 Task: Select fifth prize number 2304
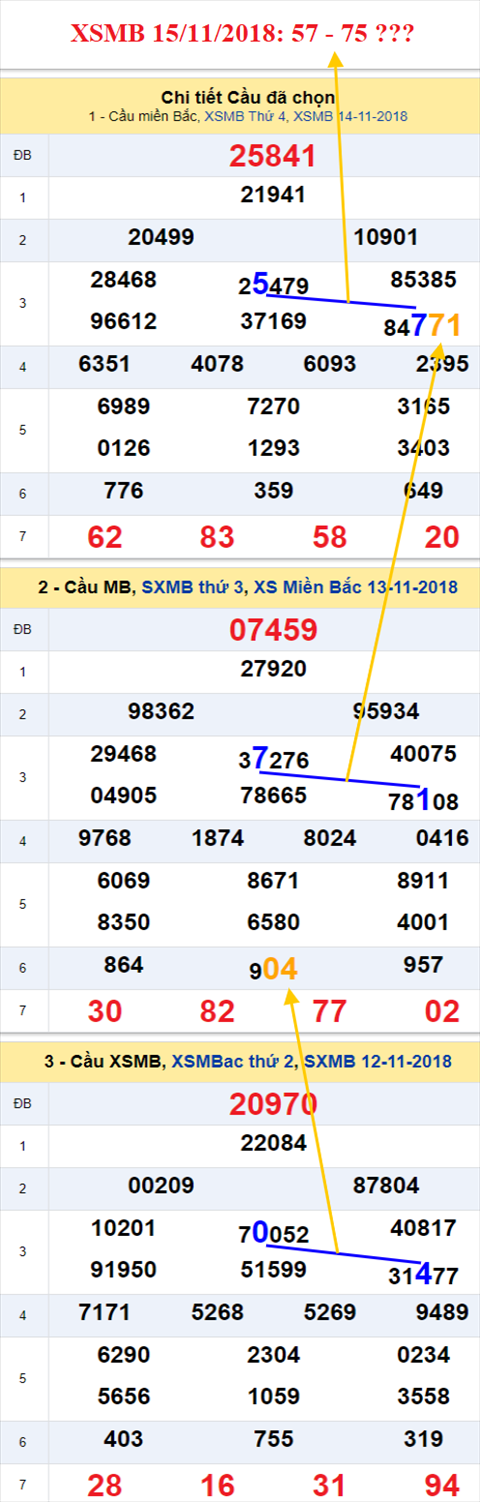(x=273, y=1354)
